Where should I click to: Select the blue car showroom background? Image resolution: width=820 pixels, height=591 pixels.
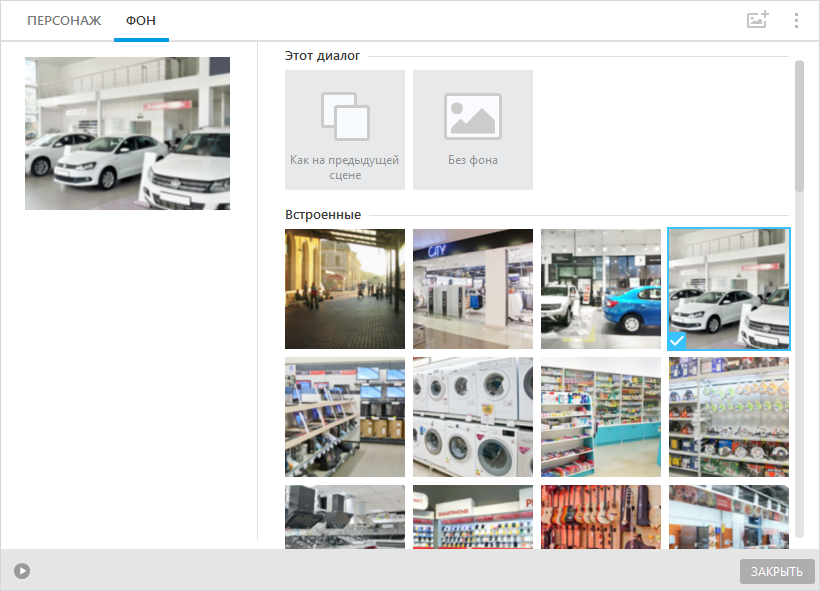pos(601,289)
